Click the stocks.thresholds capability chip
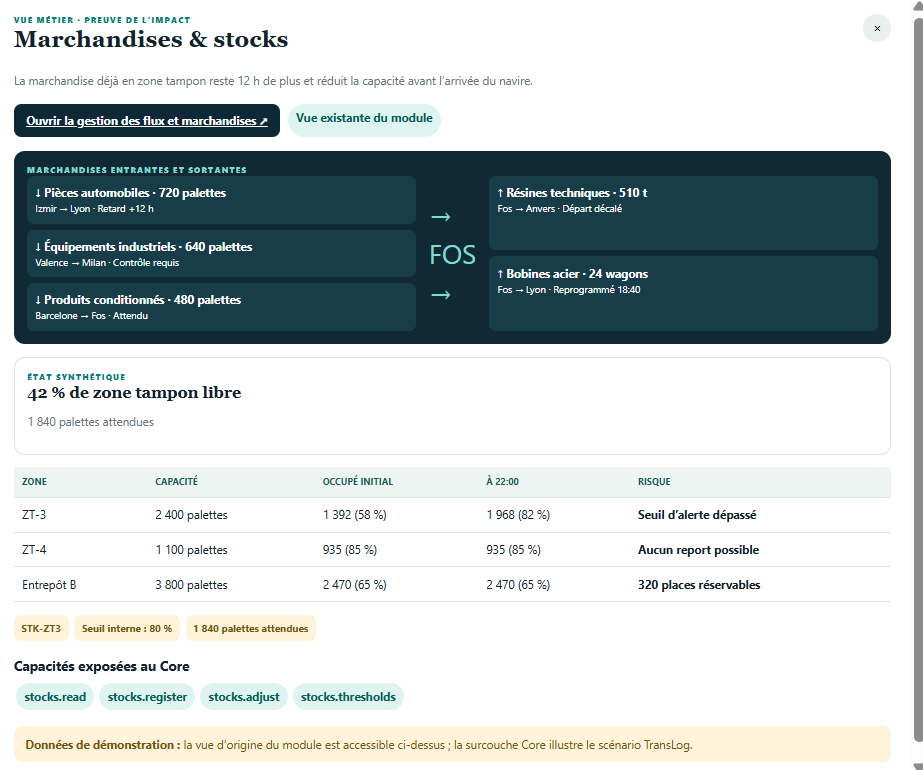 tap(348, 697)
